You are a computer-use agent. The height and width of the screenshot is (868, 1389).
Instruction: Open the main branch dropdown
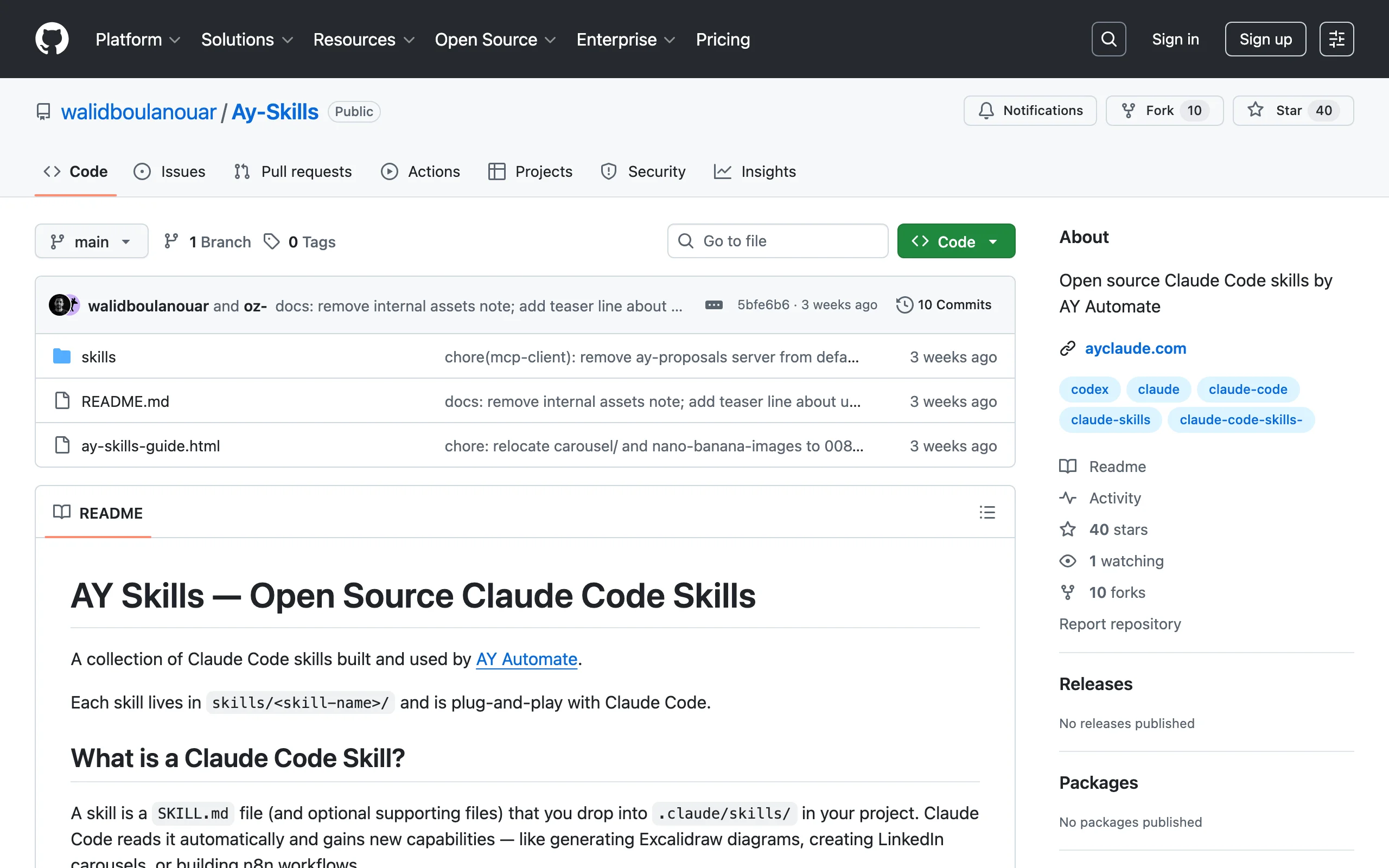[91, 241]
